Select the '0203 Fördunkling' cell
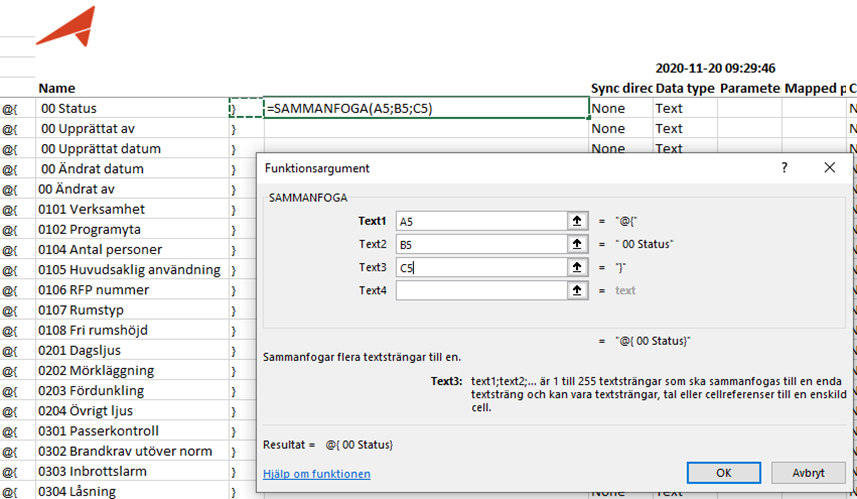Screen dimensions: 857x499 pyautogui.click(x=132, y=391)
